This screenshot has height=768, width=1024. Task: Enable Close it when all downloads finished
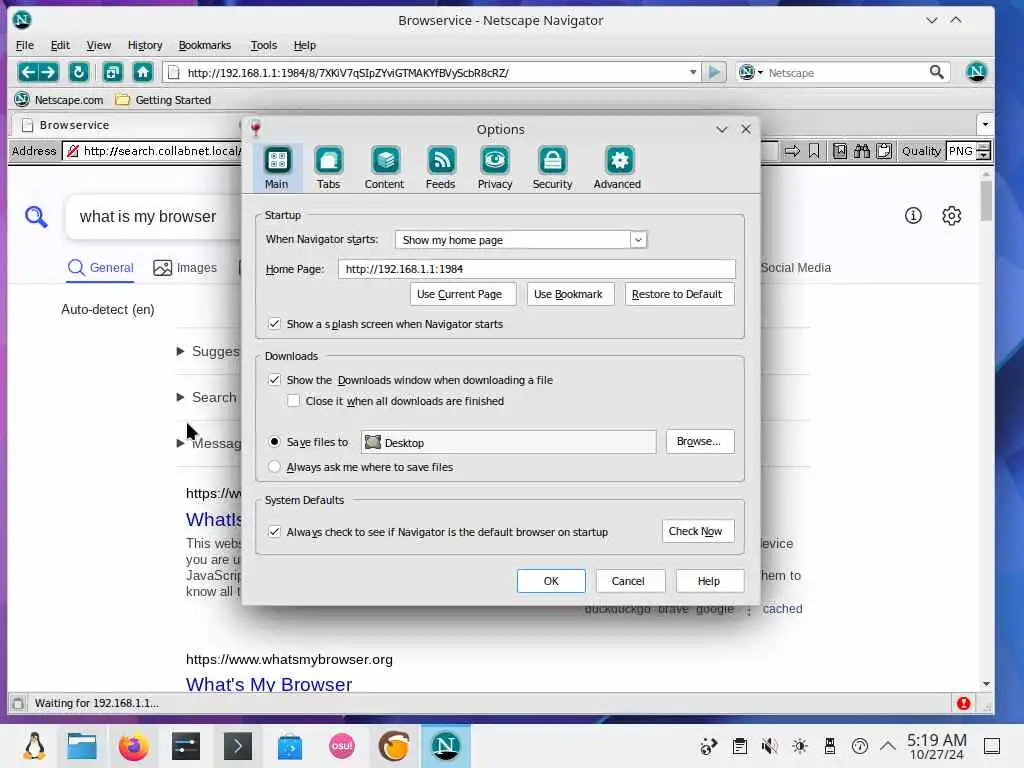293,401
